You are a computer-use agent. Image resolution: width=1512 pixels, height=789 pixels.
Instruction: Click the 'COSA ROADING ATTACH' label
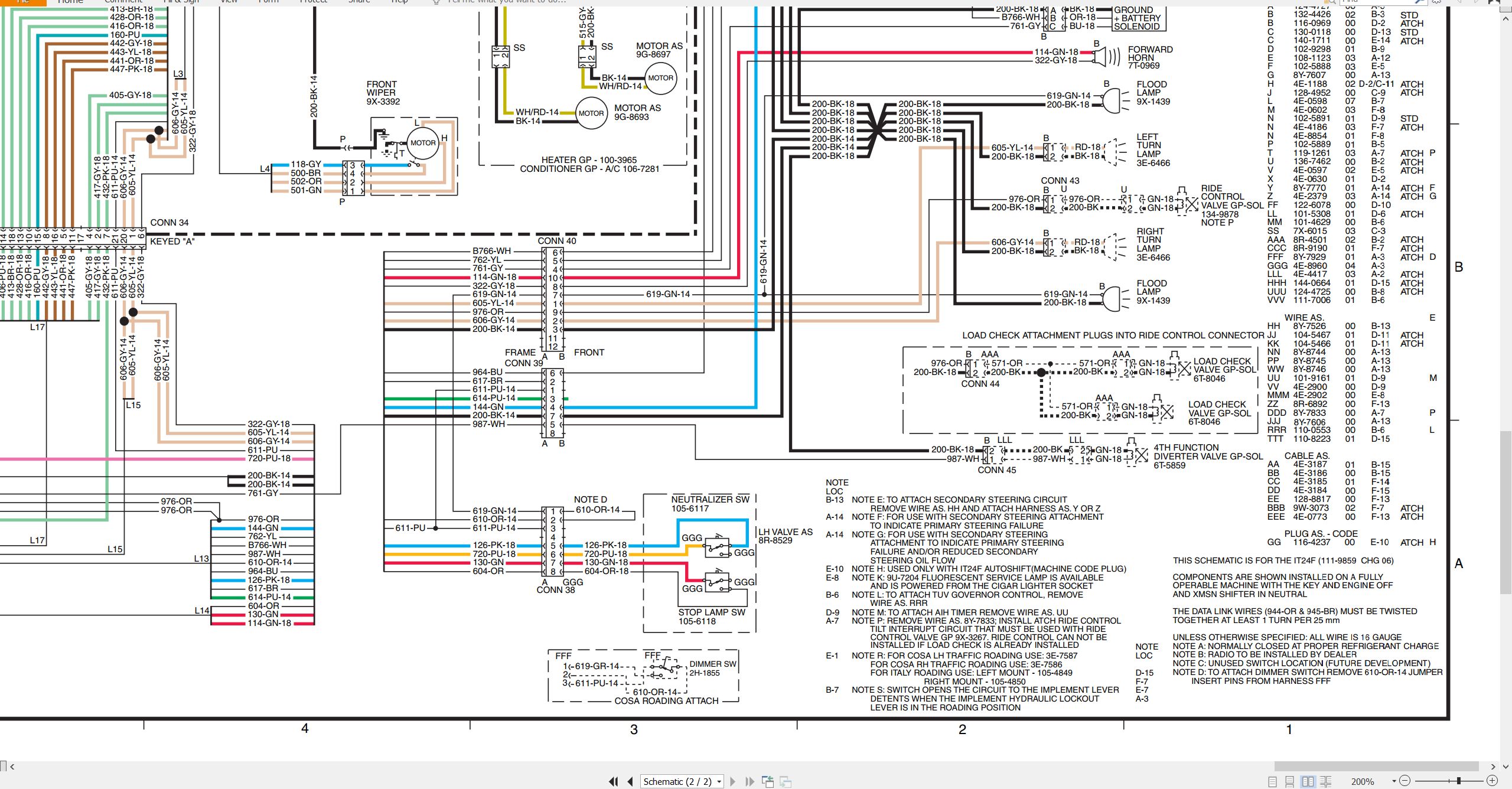point(667,701)
